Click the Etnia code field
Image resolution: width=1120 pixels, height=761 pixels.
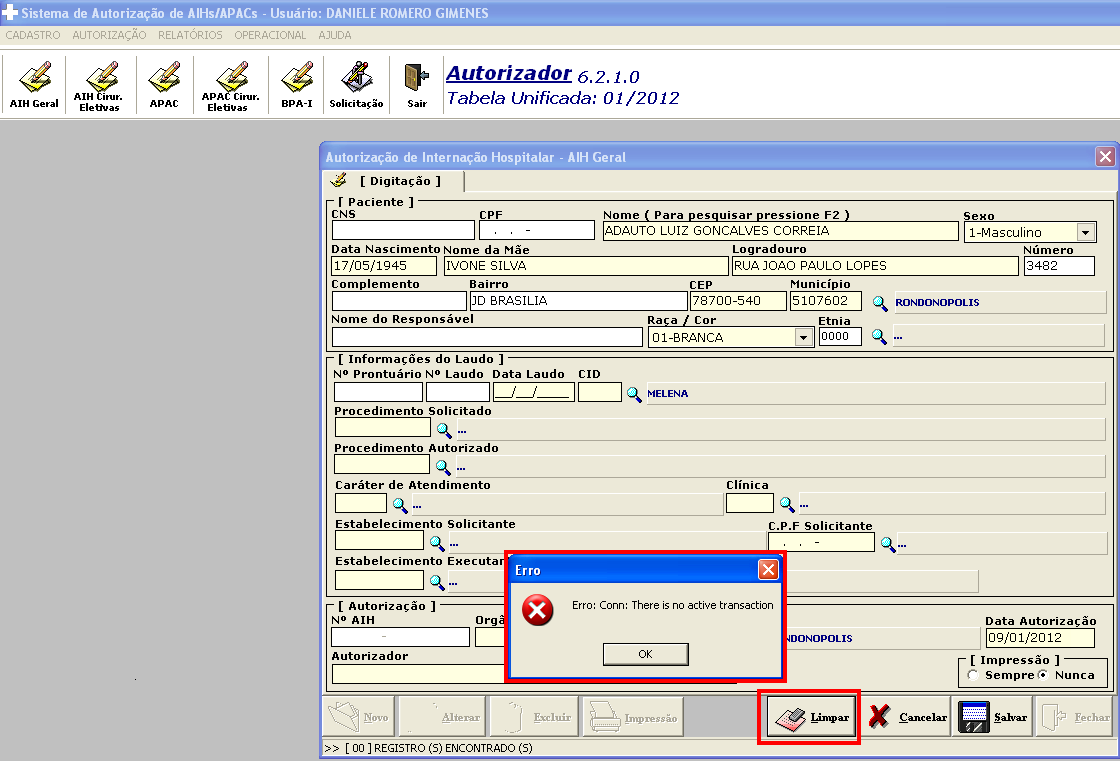click(x=840, y=337)
